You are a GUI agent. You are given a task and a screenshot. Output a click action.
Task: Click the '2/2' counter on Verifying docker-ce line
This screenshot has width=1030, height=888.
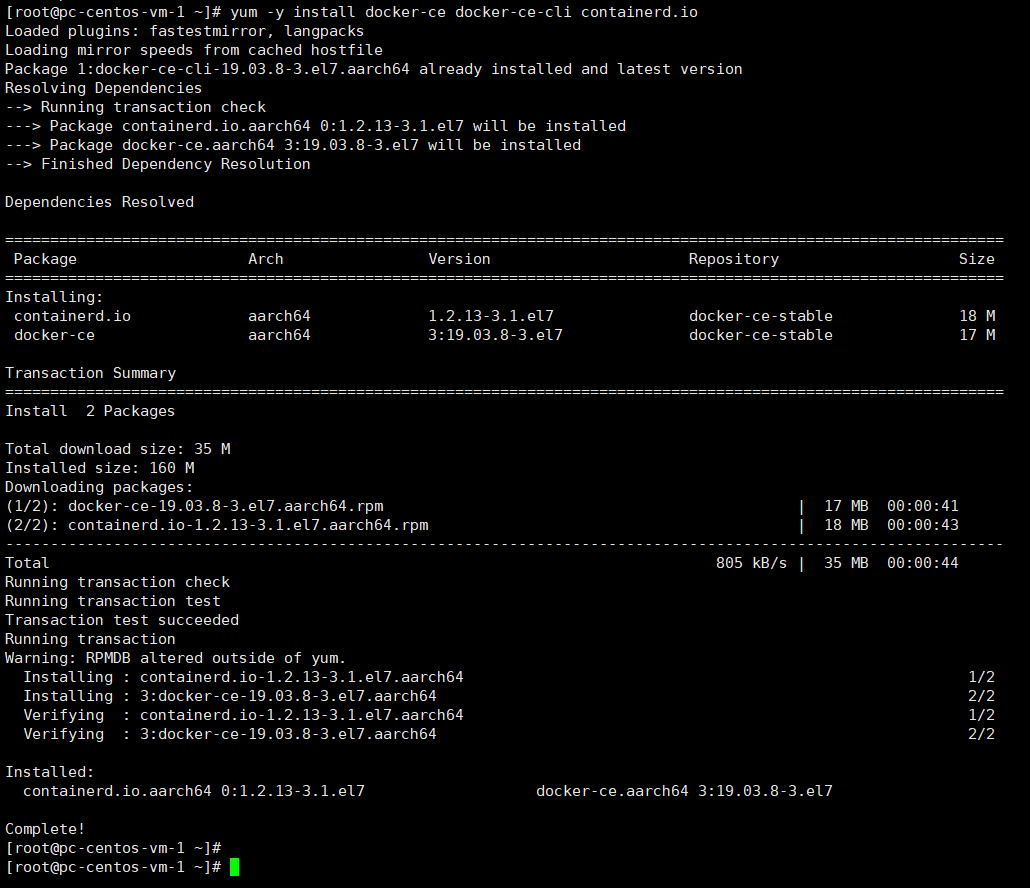click(981, 736)
